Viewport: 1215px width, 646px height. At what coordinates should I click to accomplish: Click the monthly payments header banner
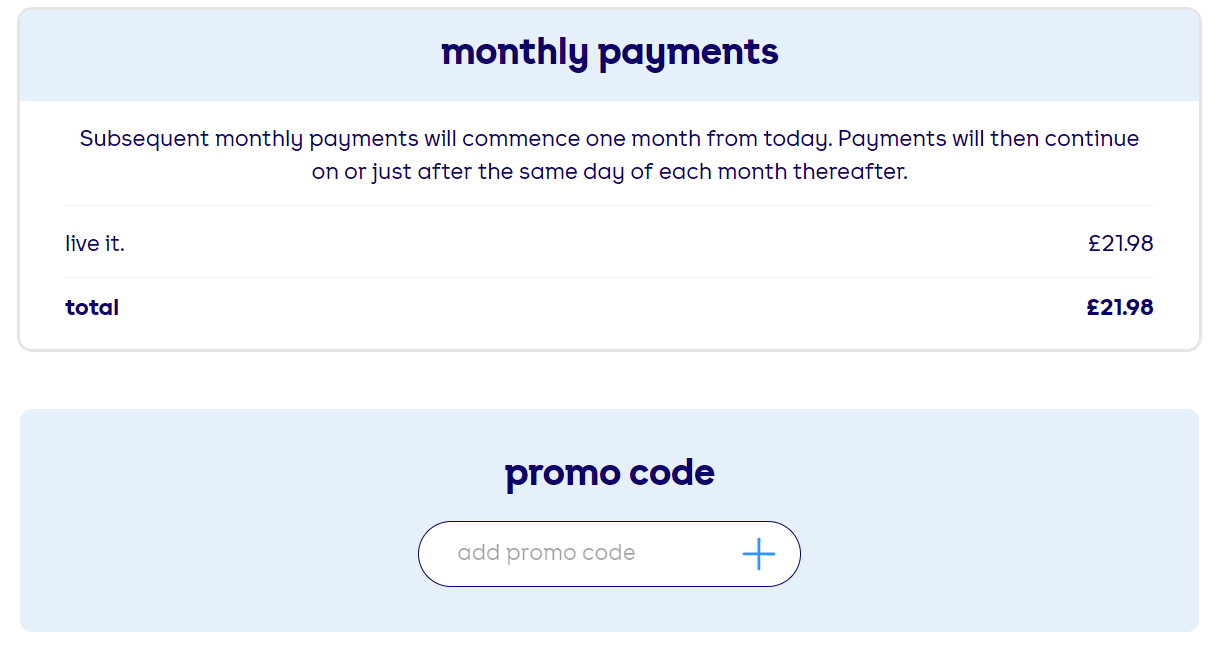(x=608, y=52)
